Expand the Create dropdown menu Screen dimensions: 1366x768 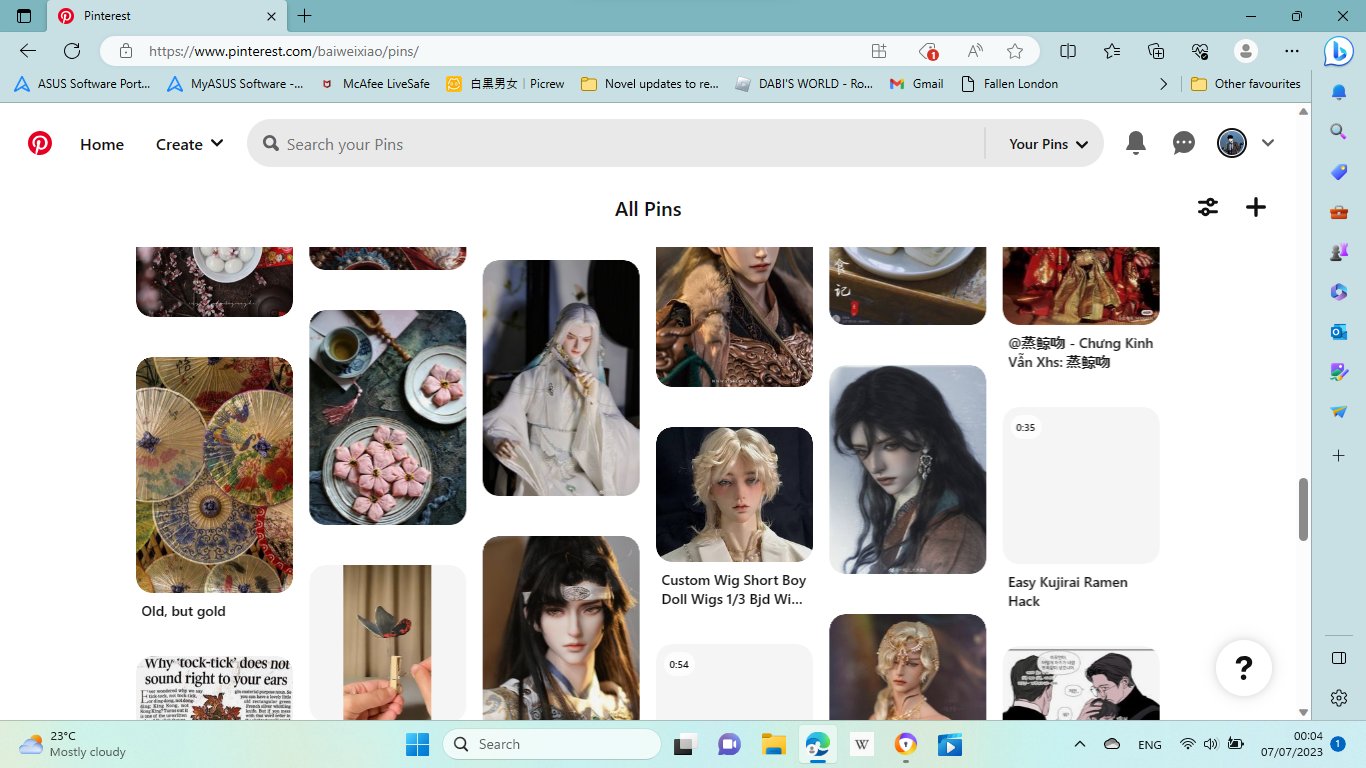[189, 144]
